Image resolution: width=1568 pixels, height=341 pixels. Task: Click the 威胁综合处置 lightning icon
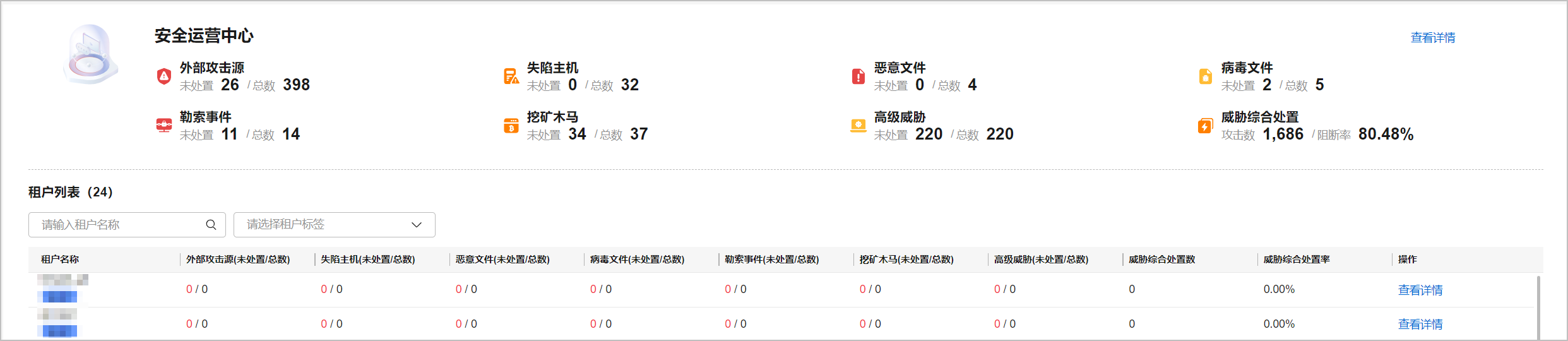tap(1205, 126)
